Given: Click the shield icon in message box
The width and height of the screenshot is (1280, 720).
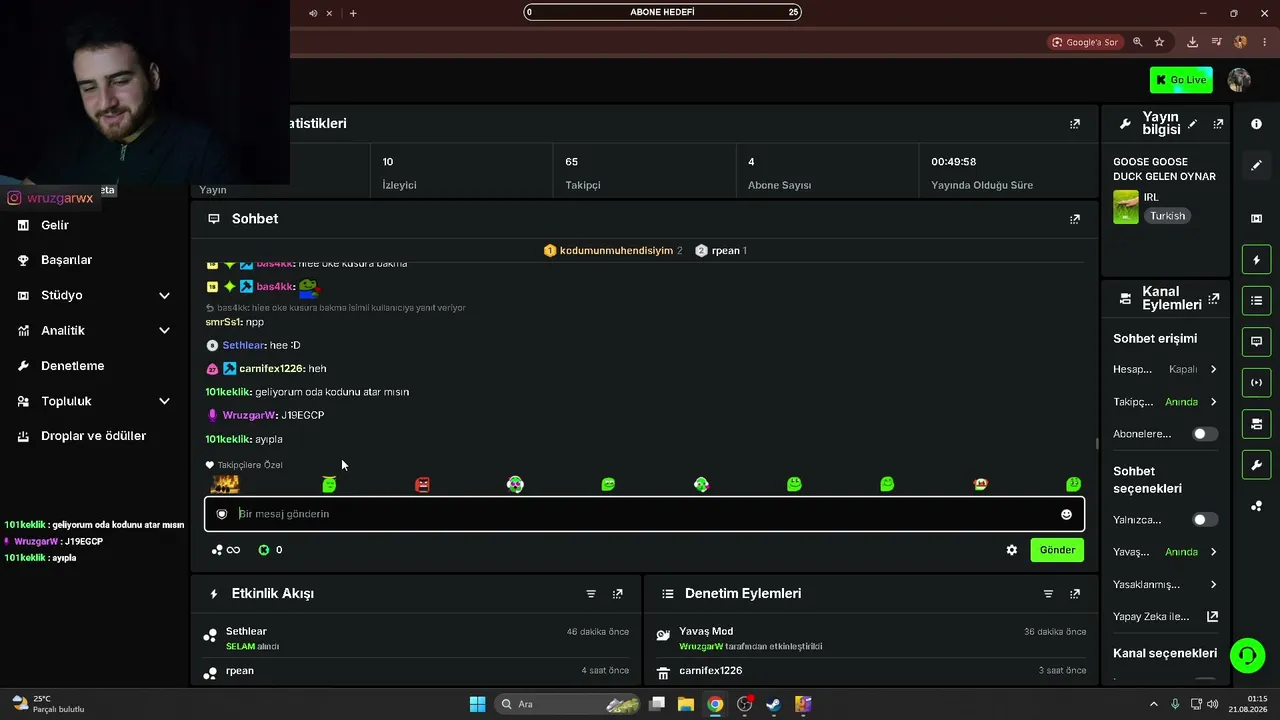Looking at the screenshot, I should pyautogui.click(x=222, y=514).
